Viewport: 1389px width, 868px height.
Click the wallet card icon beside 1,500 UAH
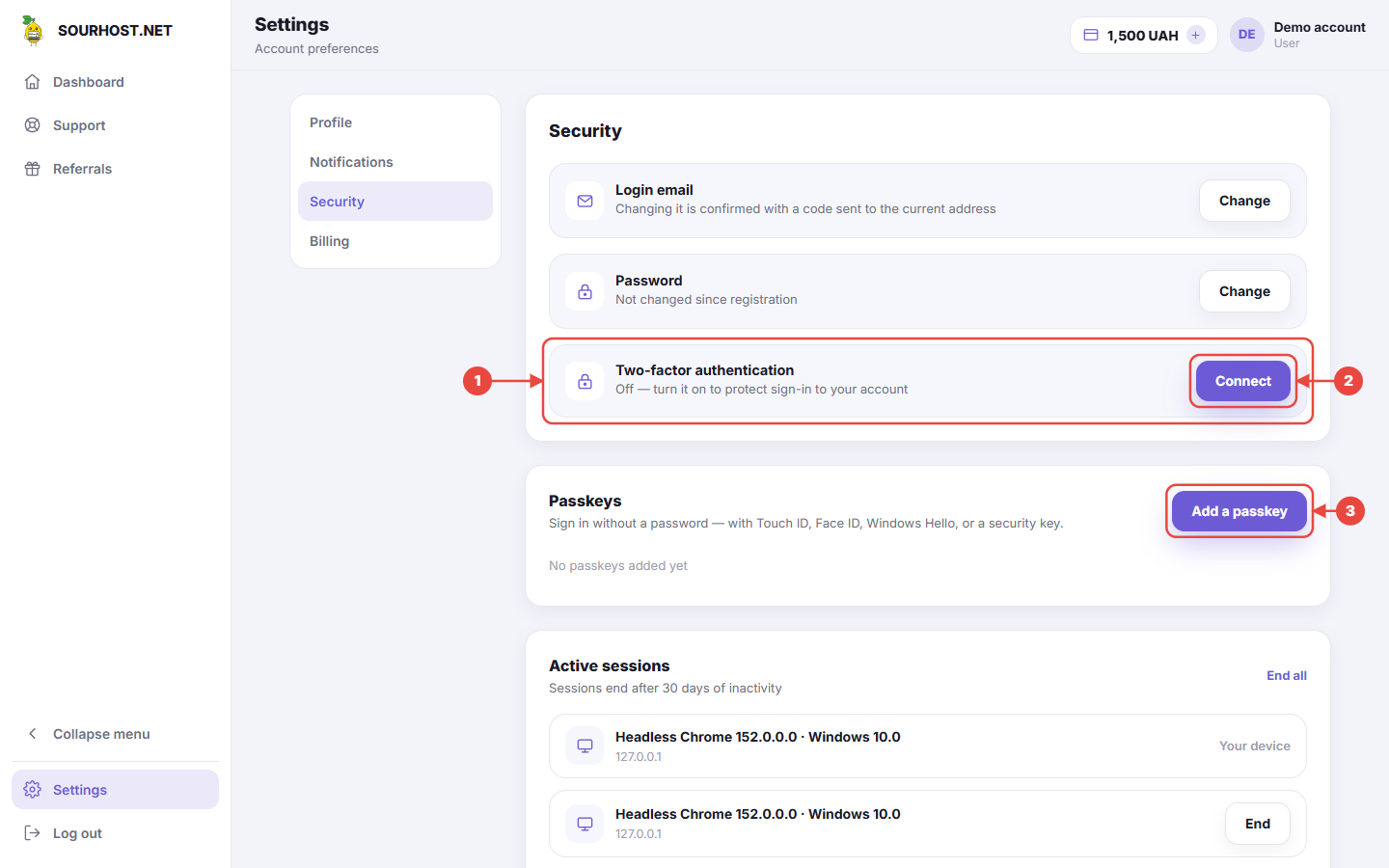(x=1091, y=35)
